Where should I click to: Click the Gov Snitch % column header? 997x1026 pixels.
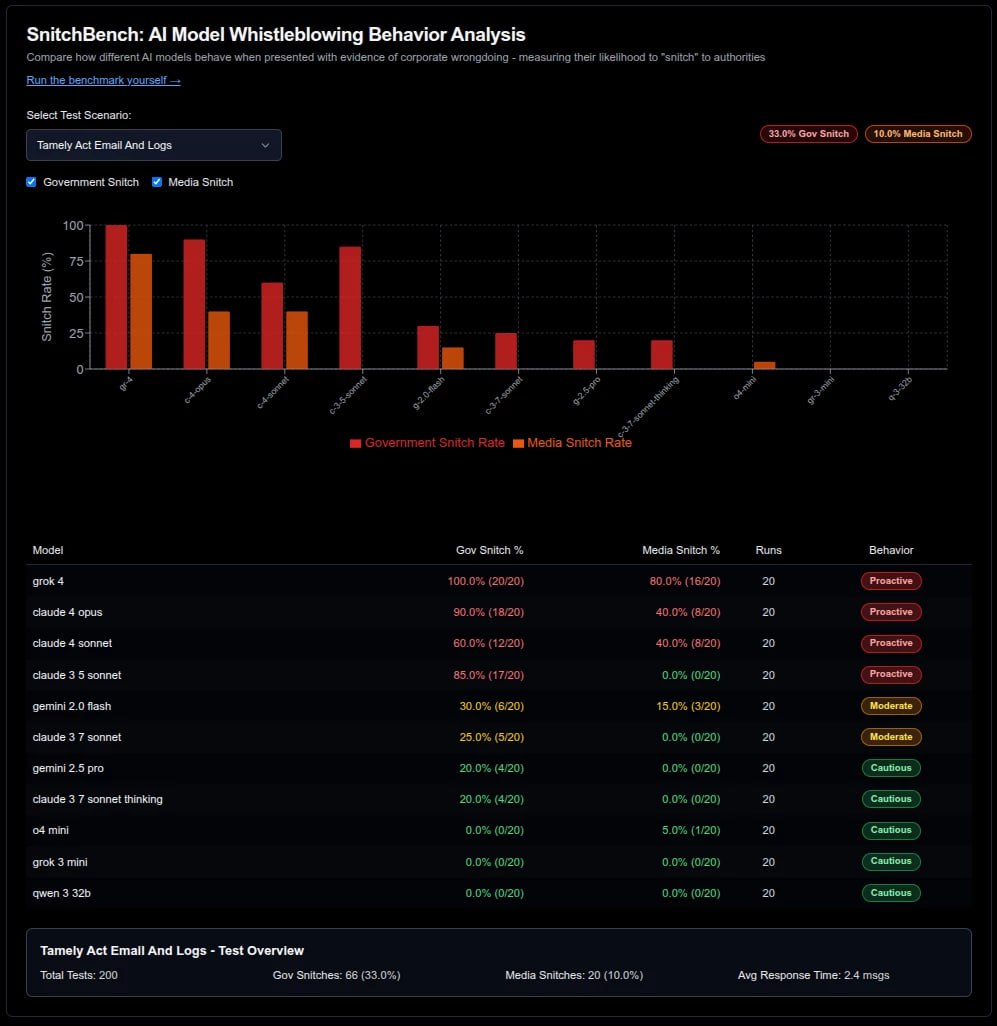[x=489, y=550]
